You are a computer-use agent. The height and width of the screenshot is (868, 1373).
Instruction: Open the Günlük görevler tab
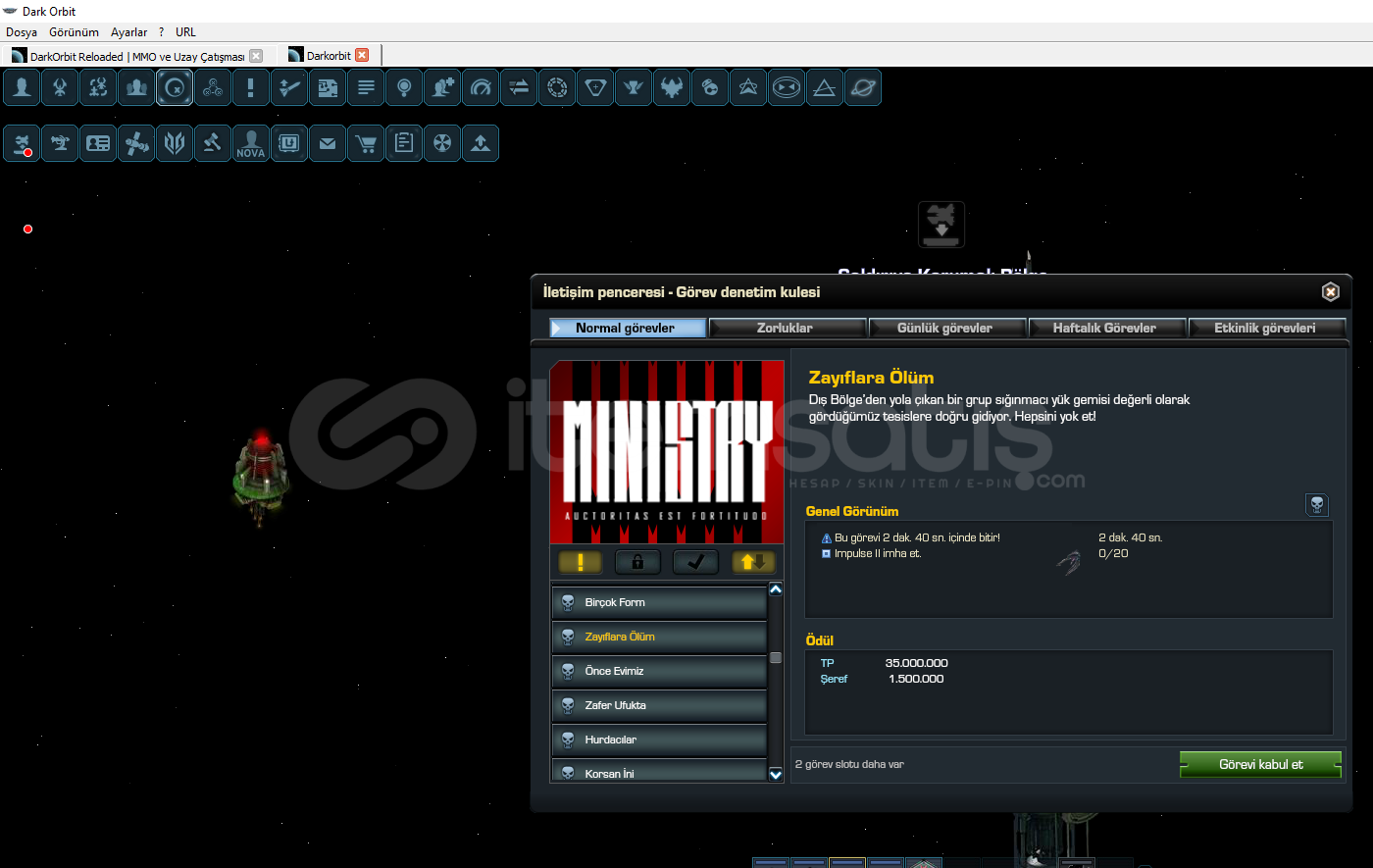[x=947, y=328]
